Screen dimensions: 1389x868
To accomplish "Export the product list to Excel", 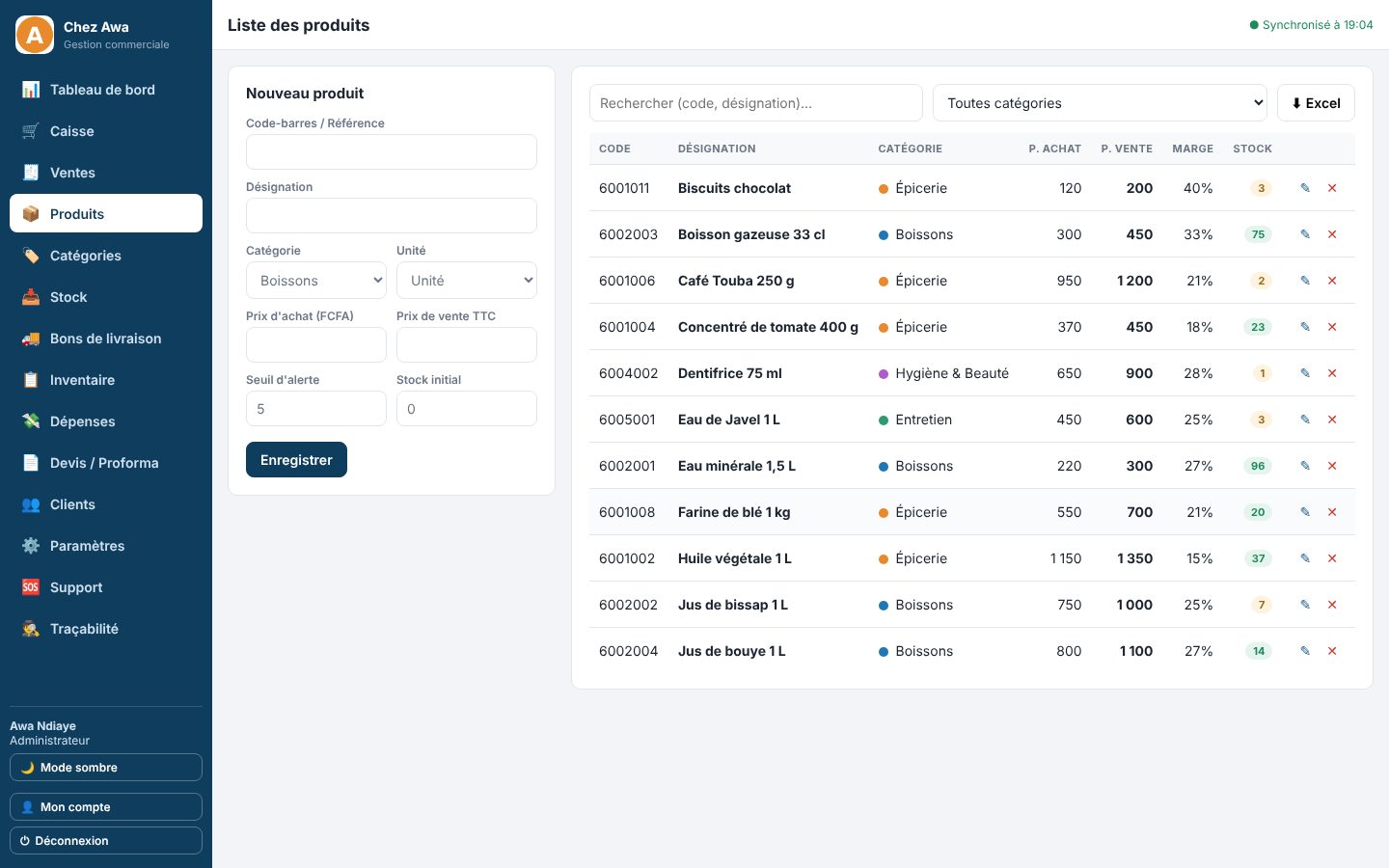I will (1316, 103).
